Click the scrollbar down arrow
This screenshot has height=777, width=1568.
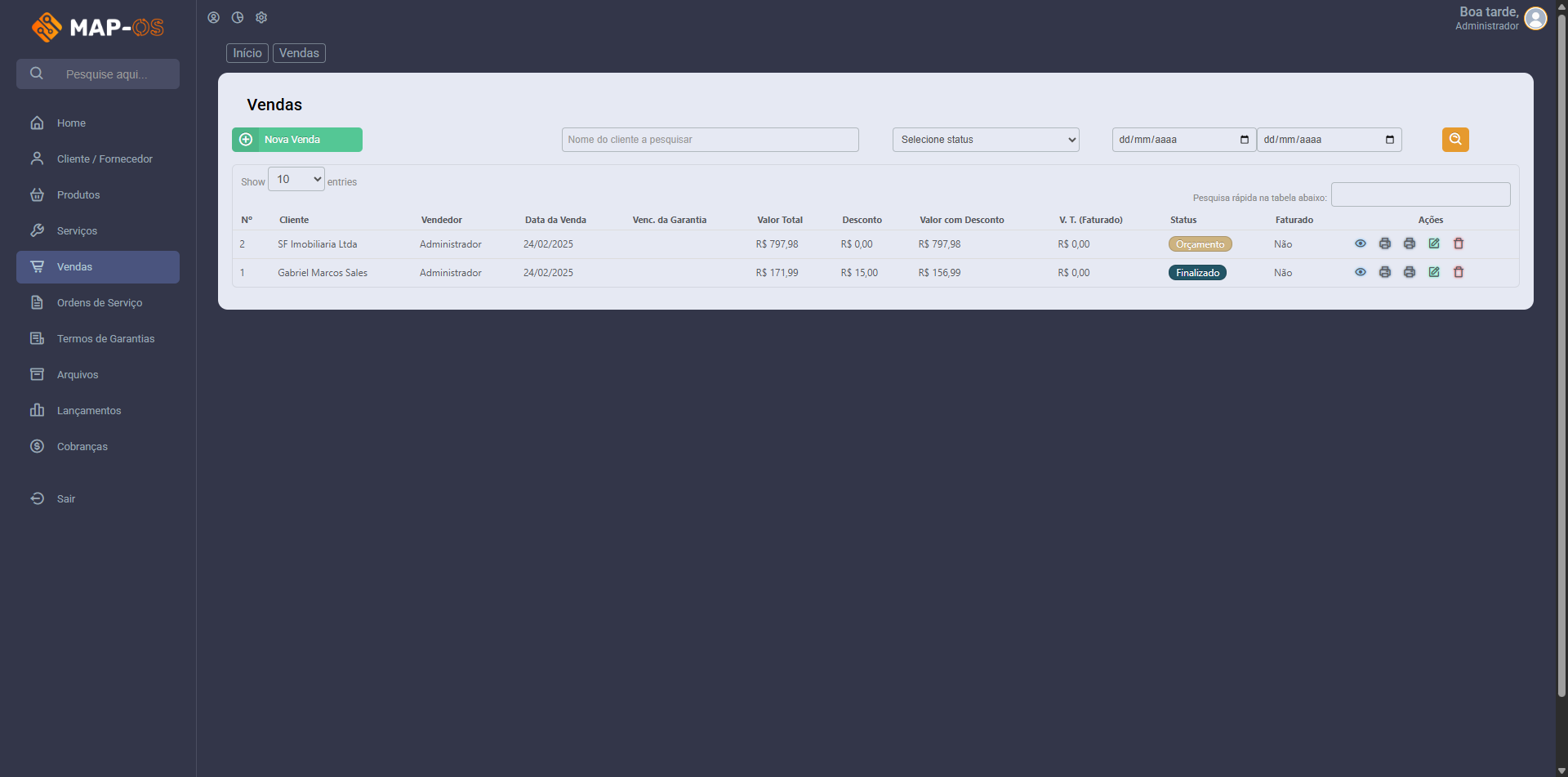1561,770
